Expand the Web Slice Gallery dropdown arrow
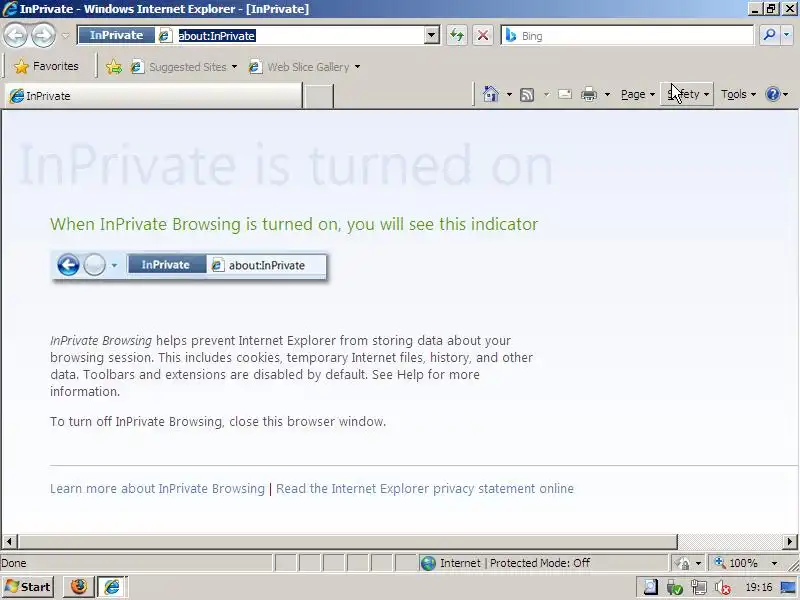Screen dimensions: 800x600 pos(357,67)
